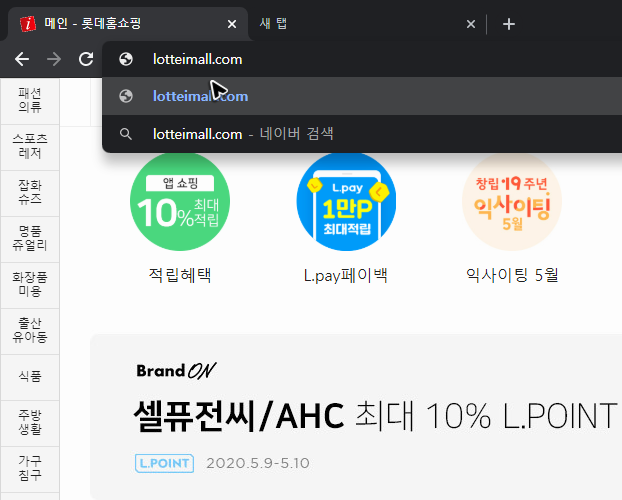The width and height of the screenshot is (622, 500).
Task: Close the 새 탭 tab
Action: pyautogui.click(x=471, y=24)
